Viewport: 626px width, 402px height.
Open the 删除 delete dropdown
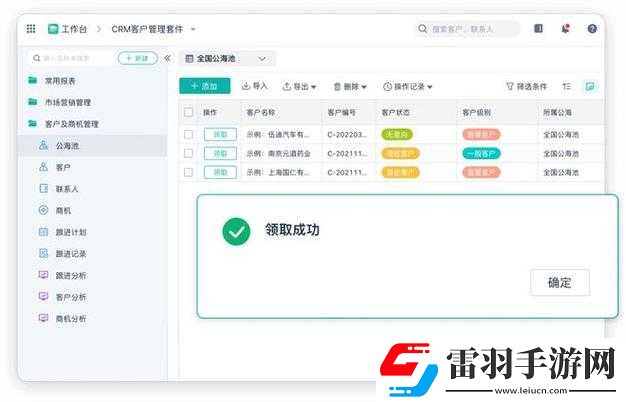[350, 86]
